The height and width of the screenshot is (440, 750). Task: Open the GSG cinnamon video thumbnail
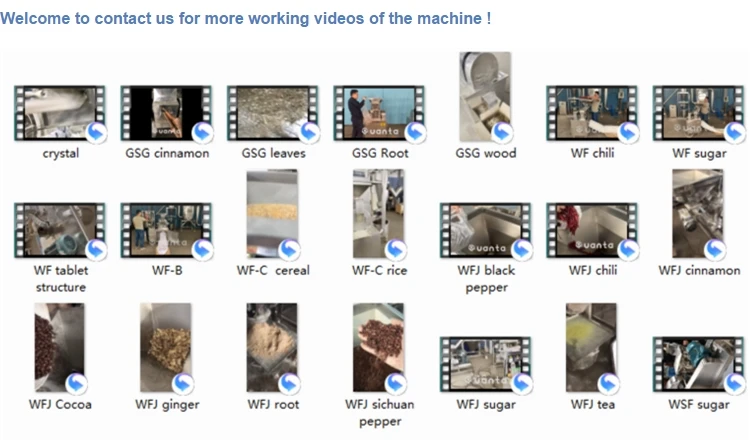click(166, 113)
